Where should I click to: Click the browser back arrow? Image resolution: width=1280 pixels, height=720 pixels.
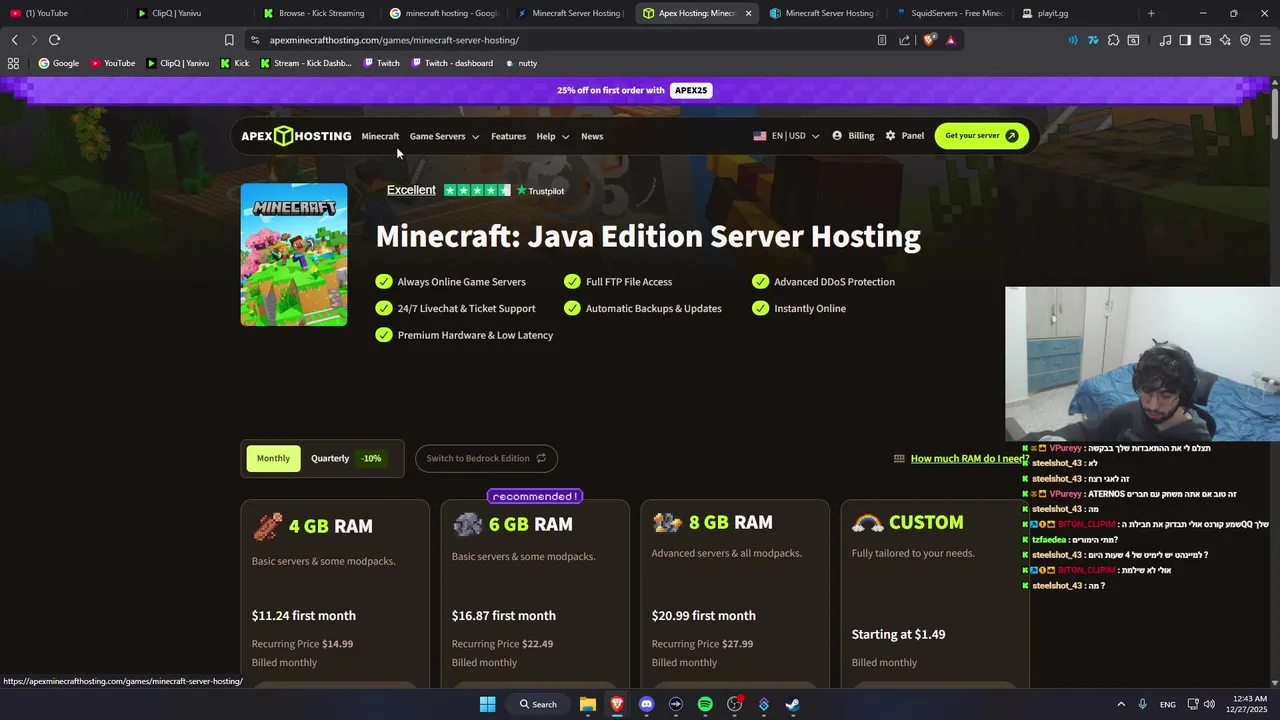point(14,40)
